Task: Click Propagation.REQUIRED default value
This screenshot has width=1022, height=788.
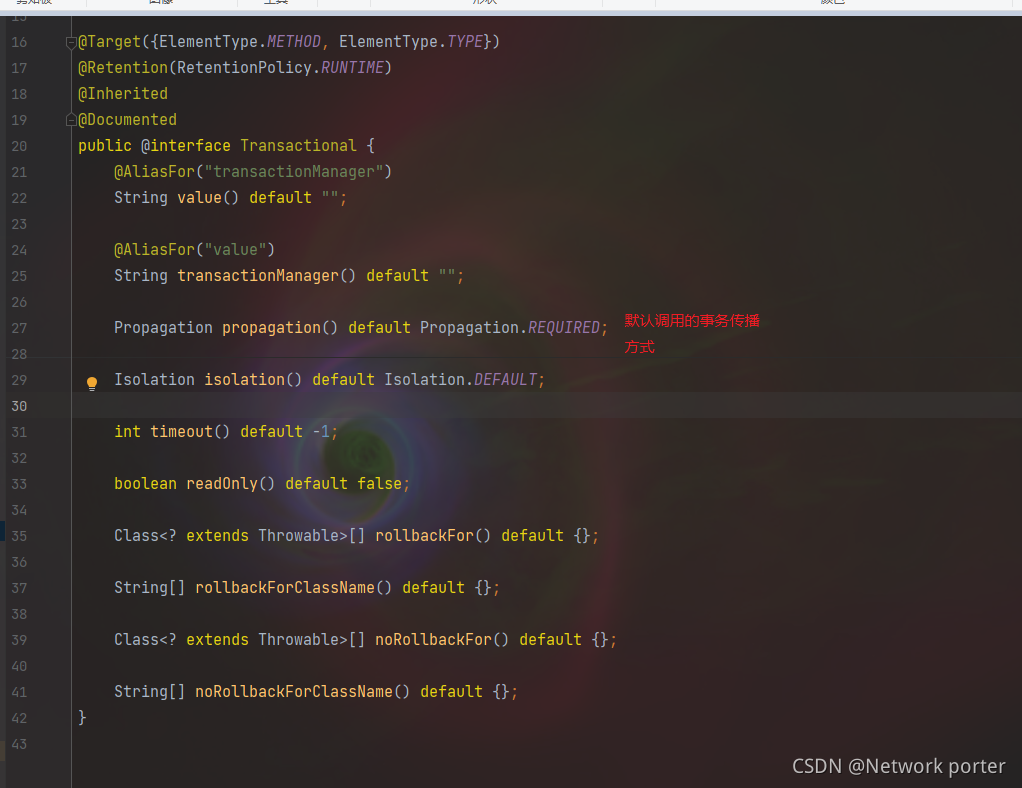Action: [510, 327]
